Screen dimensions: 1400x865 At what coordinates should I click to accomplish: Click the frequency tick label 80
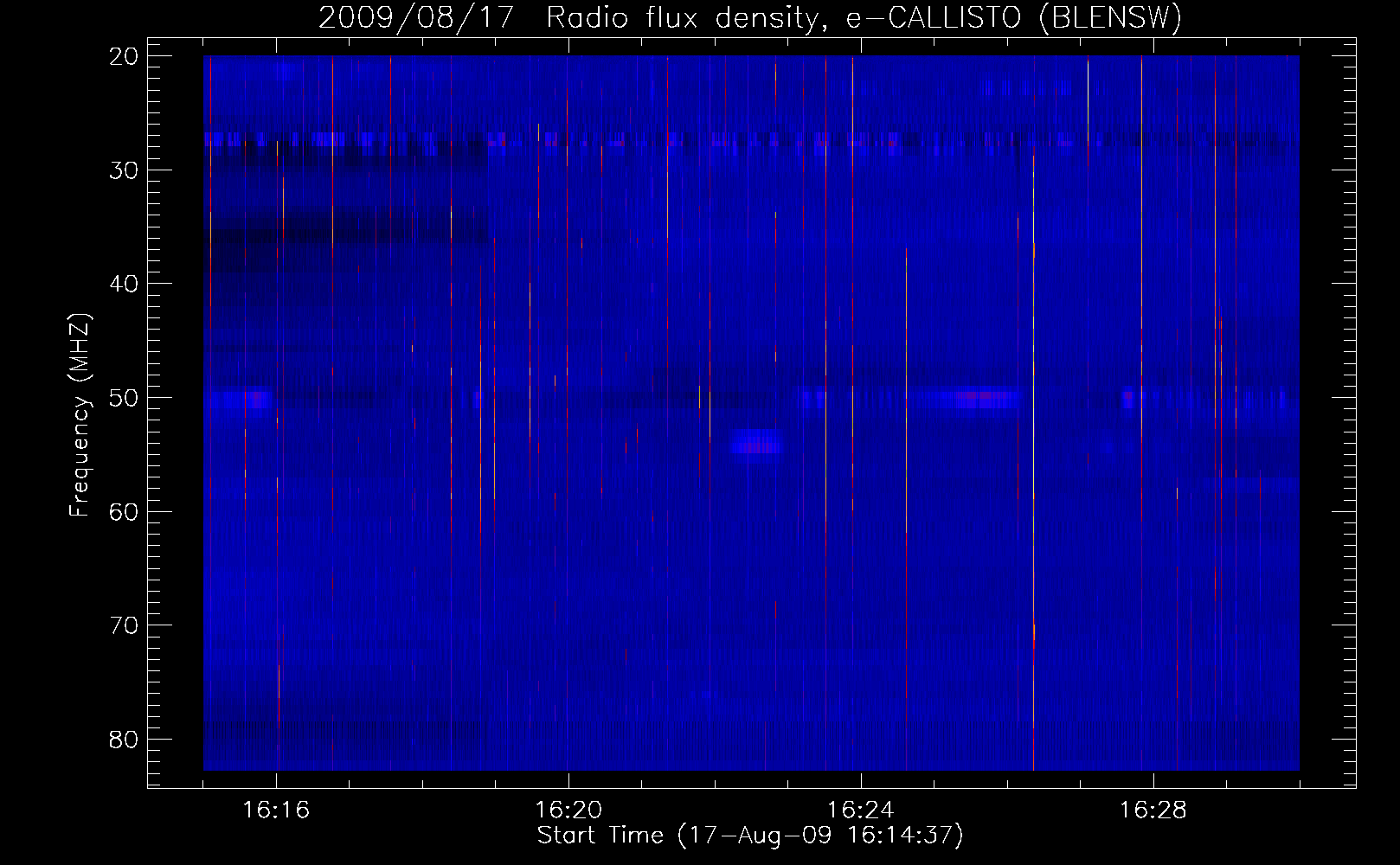(125, 740)
